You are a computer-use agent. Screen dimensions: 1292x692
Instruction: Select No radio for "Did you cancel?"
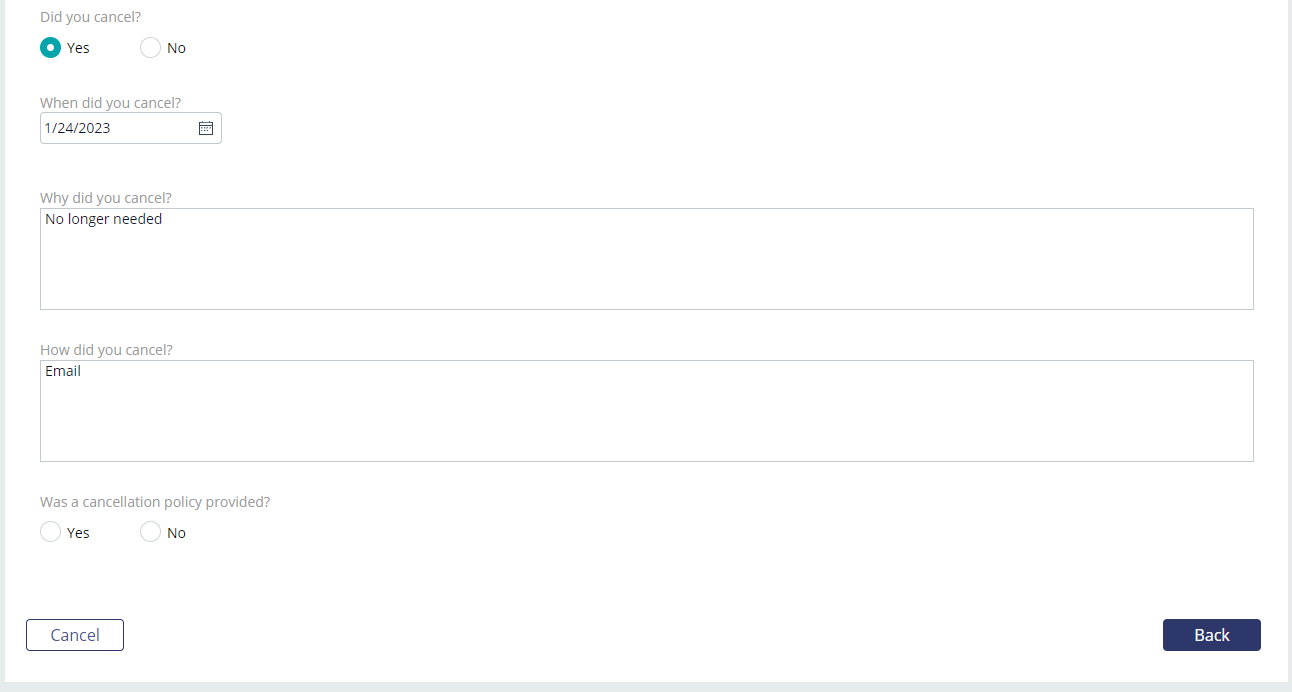(150, 48)
